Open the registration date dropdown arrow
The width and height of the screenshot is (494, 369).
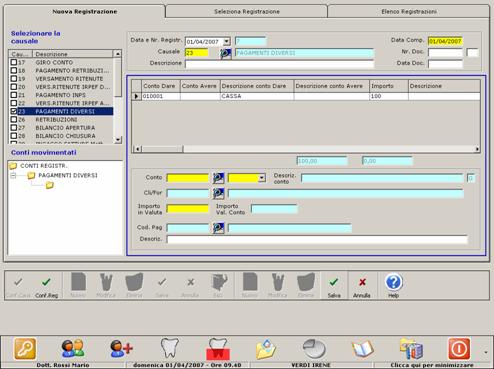(x=226, y=42)
